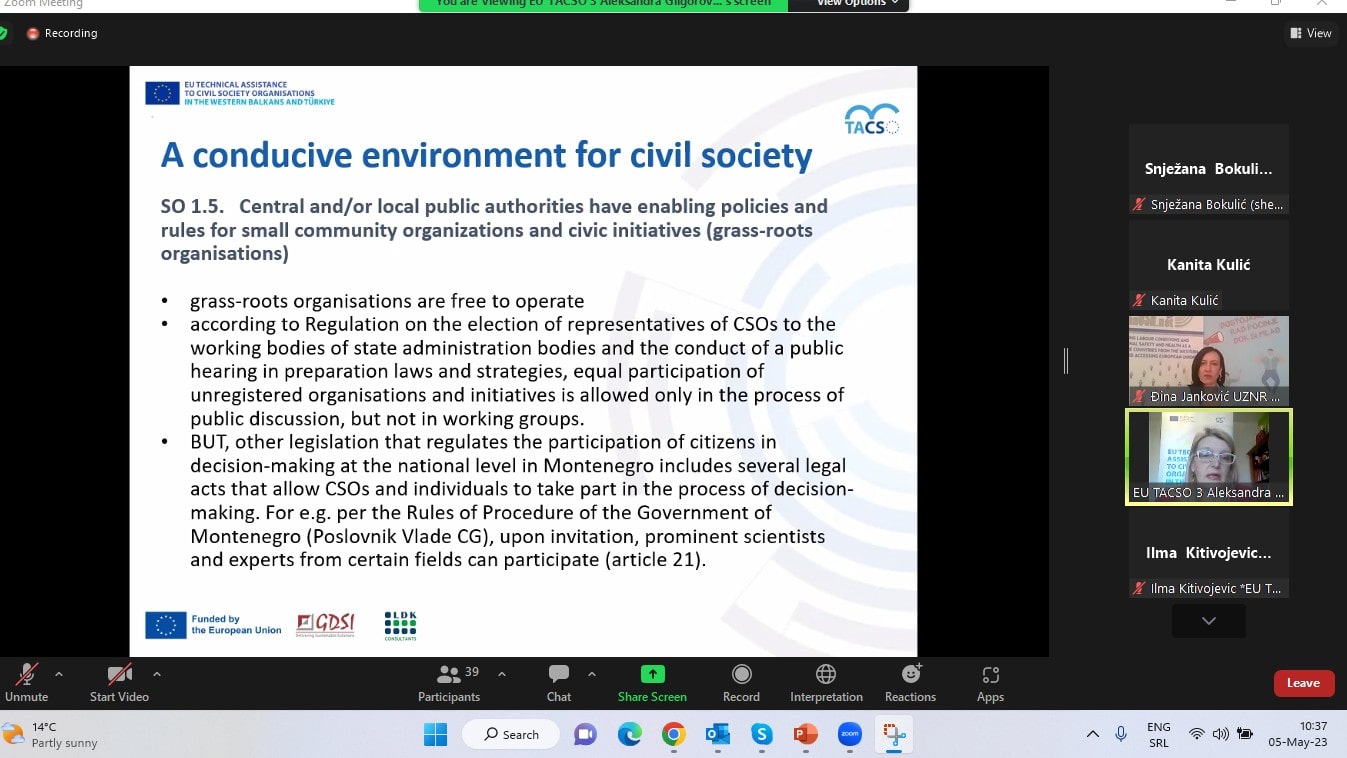Expand the arrow next to Participants

point(502,674)
